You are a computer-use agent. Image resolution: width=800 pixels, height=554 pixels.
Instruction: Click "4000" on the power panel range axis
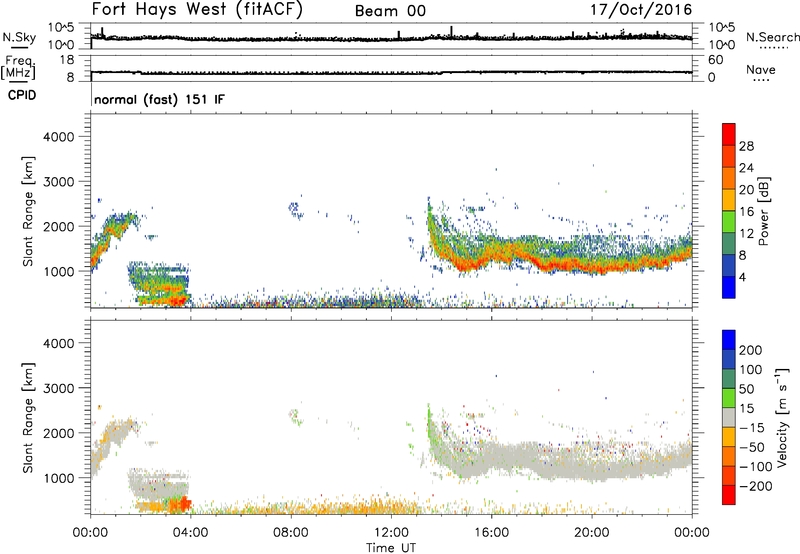tap(59, 137)
